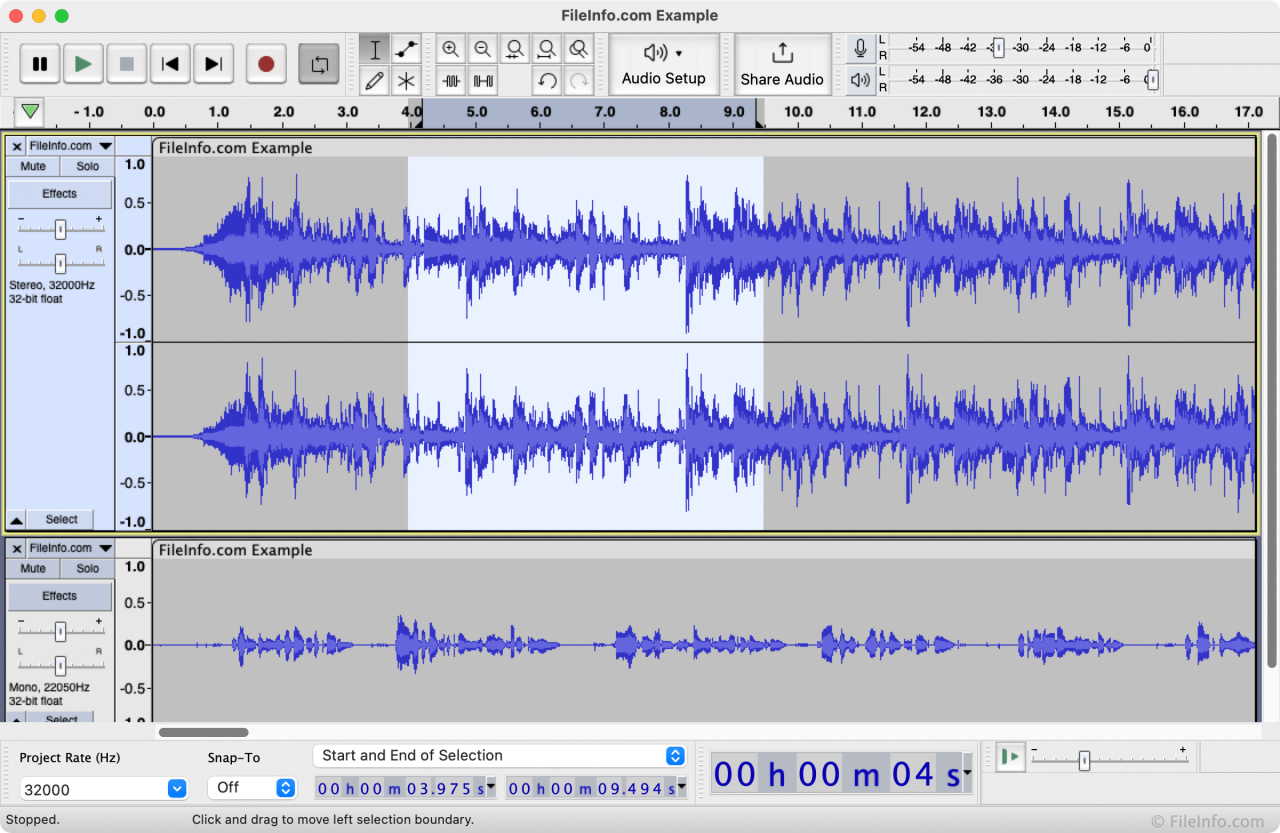Toggle the Loop playback button

(319, 64)
